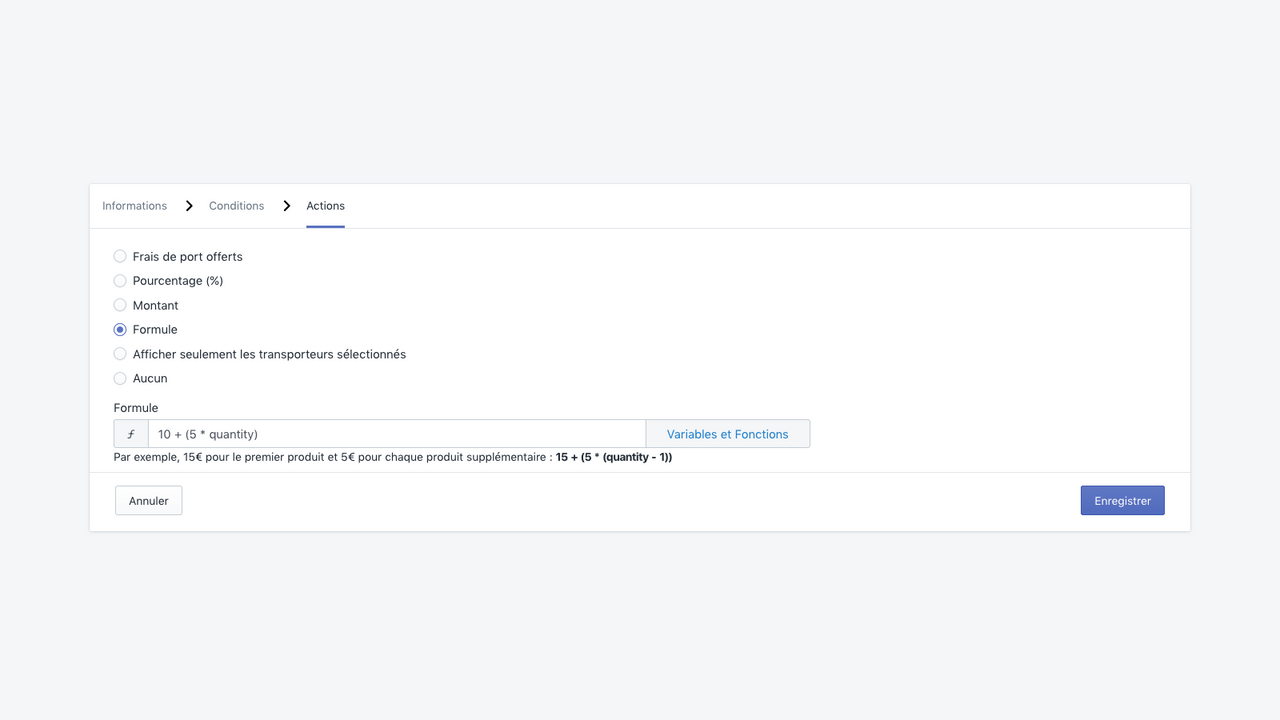Image resolution: width=1280 pixels, height=720 pixels.
Task: Click the Formule field label
Action: [x=136, y=408]
